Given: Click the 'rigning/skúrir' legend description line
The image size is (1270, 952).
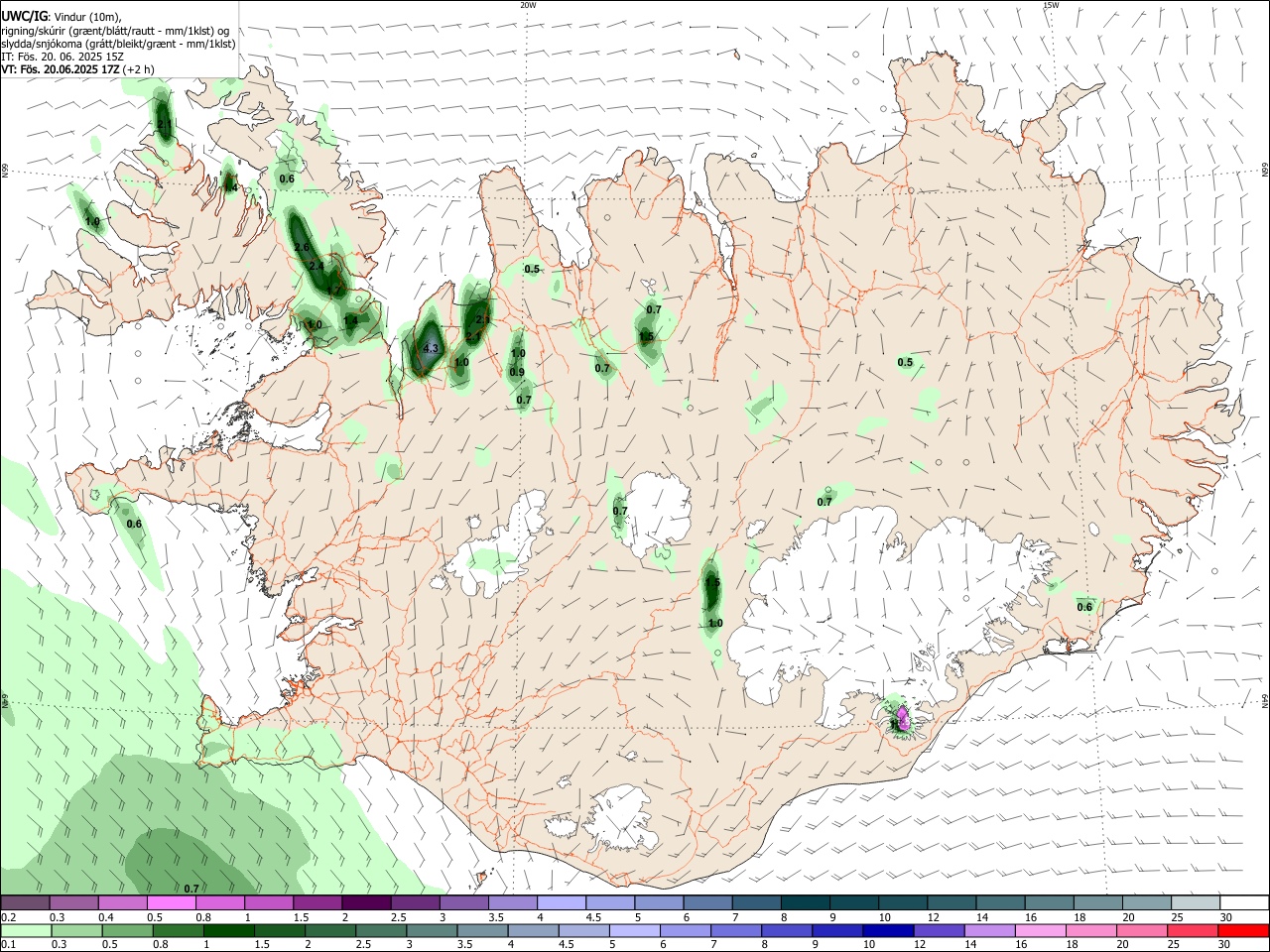Looking at the screenshot, I should (x=114, y=30).
